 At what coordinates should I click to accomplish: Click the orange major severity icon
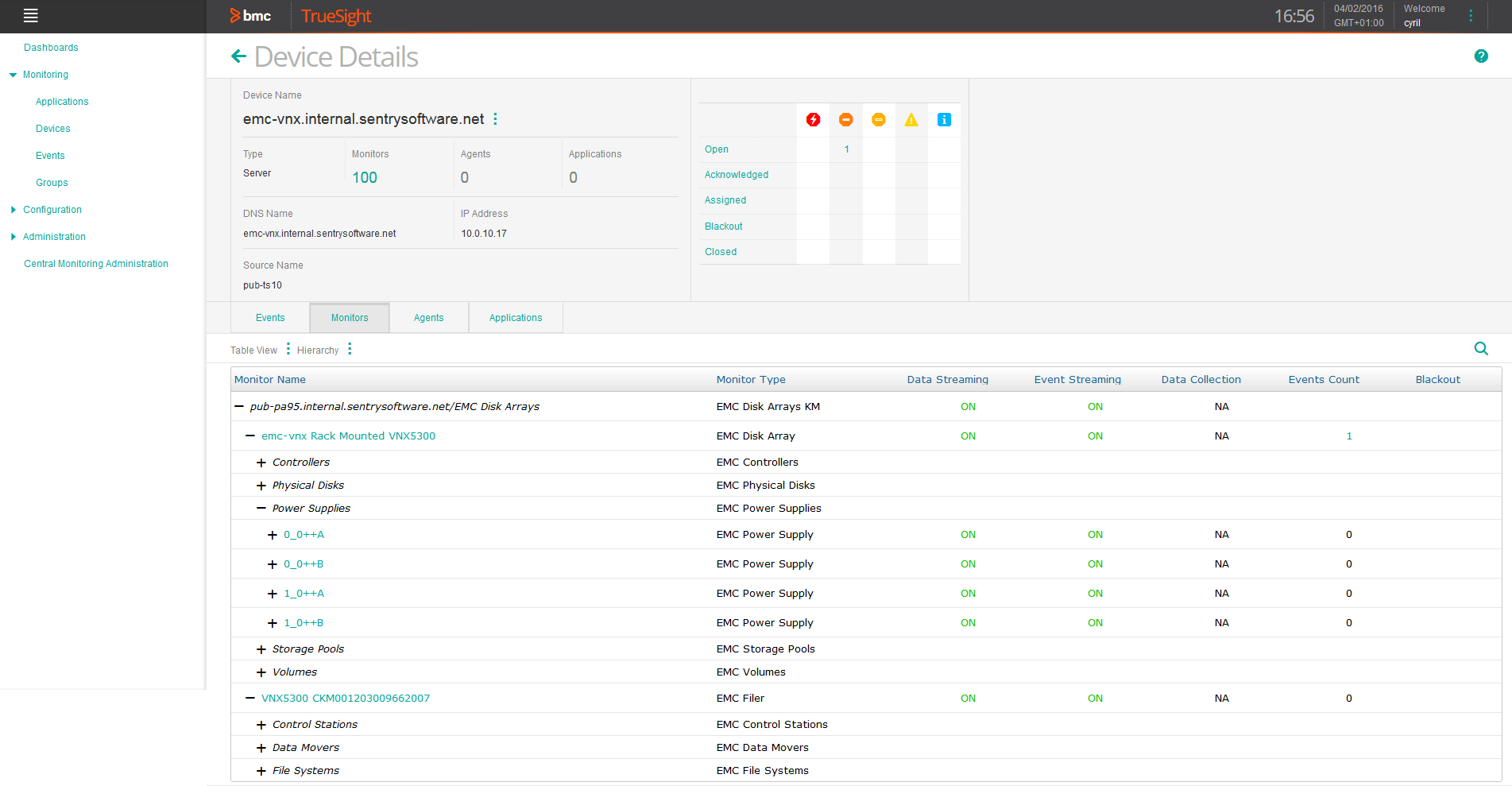pyautogui.click(x=846, y=119)
